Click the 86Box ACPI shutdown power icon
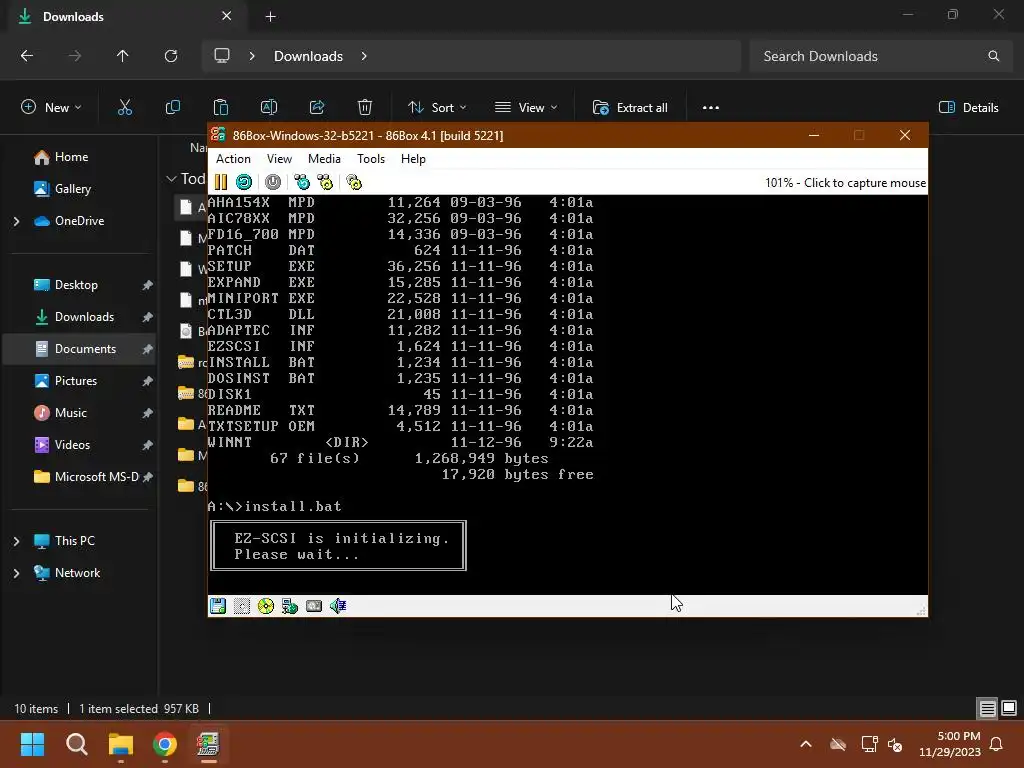 273,182
